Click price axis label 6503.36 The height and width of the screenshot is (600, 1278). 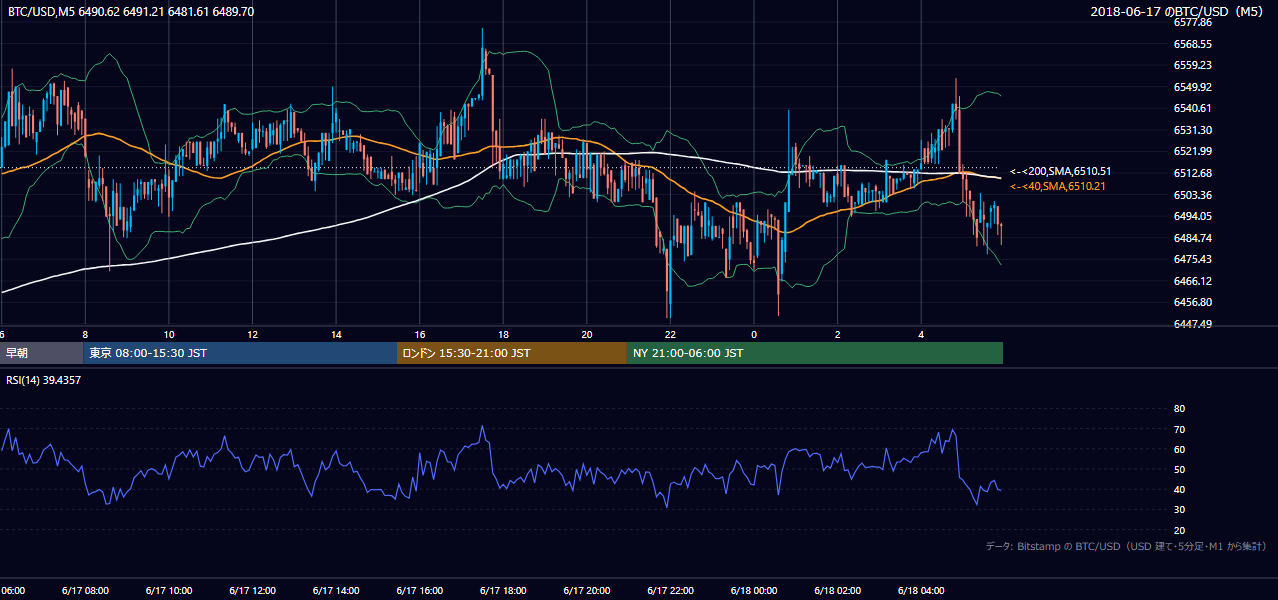1193,195
